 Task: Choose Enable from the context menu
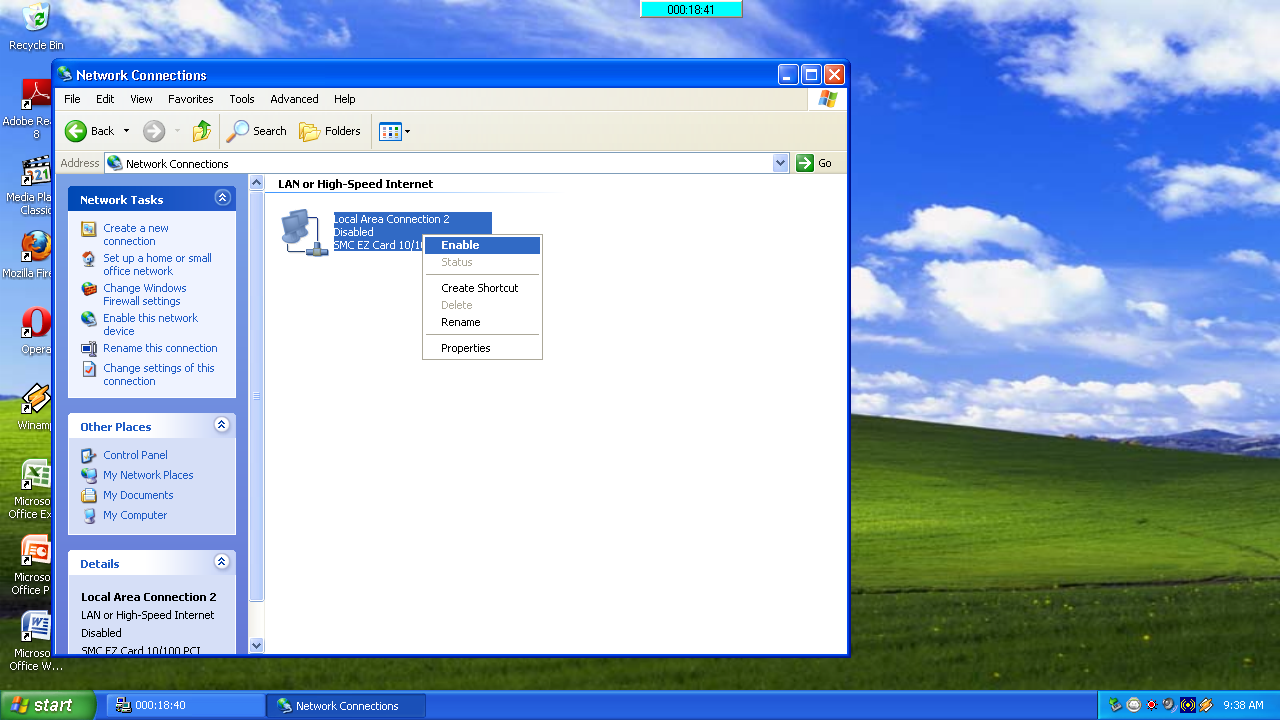482,245
